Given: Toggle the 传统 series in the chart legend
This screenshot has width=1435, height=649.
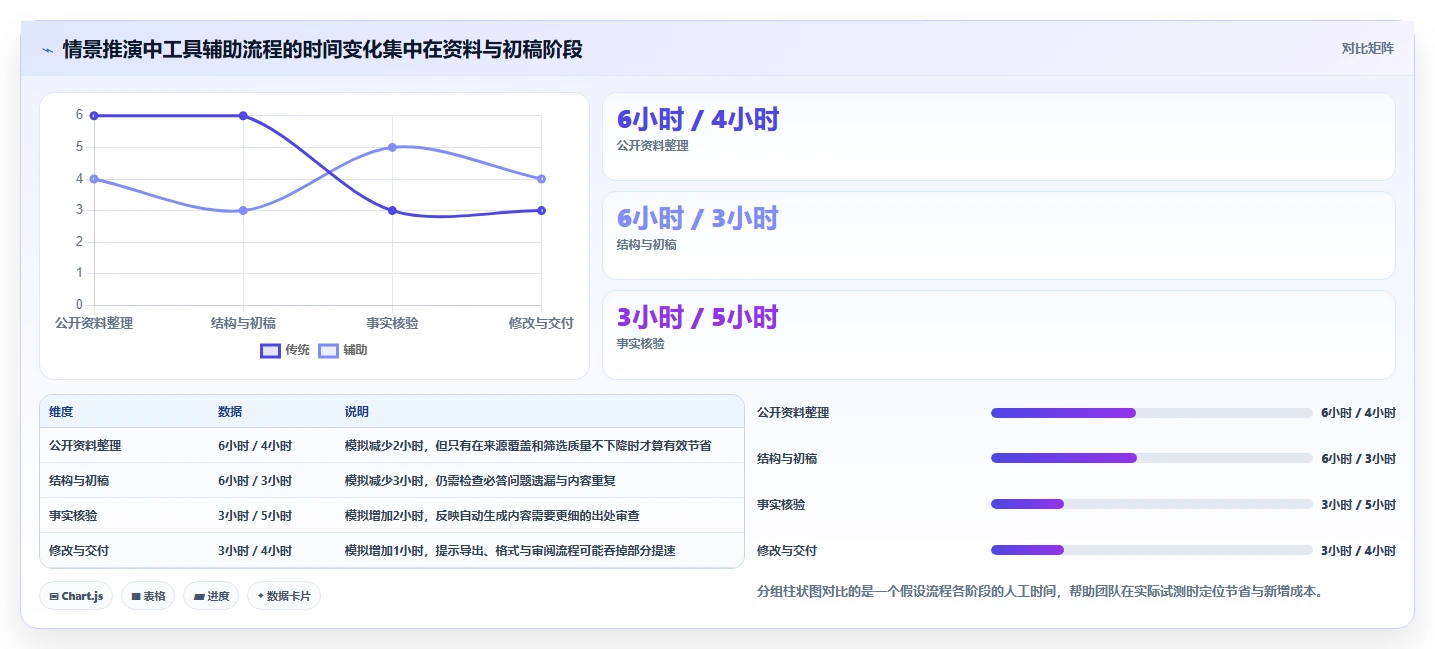Looking at the screenshot, I should click(285, 350).
